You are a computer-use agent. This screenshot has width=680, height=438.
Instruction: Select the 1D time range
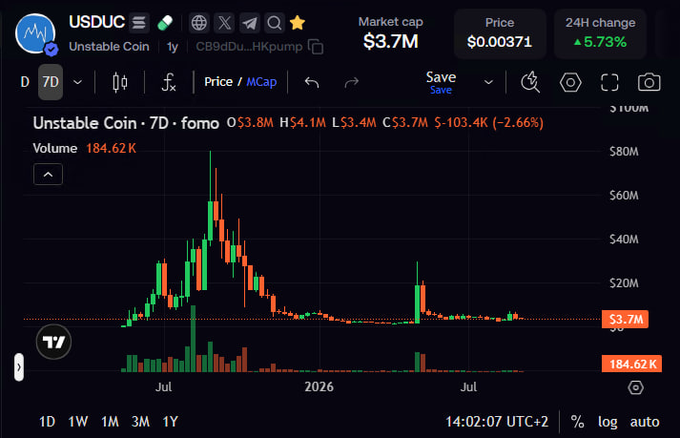(47, 422)
